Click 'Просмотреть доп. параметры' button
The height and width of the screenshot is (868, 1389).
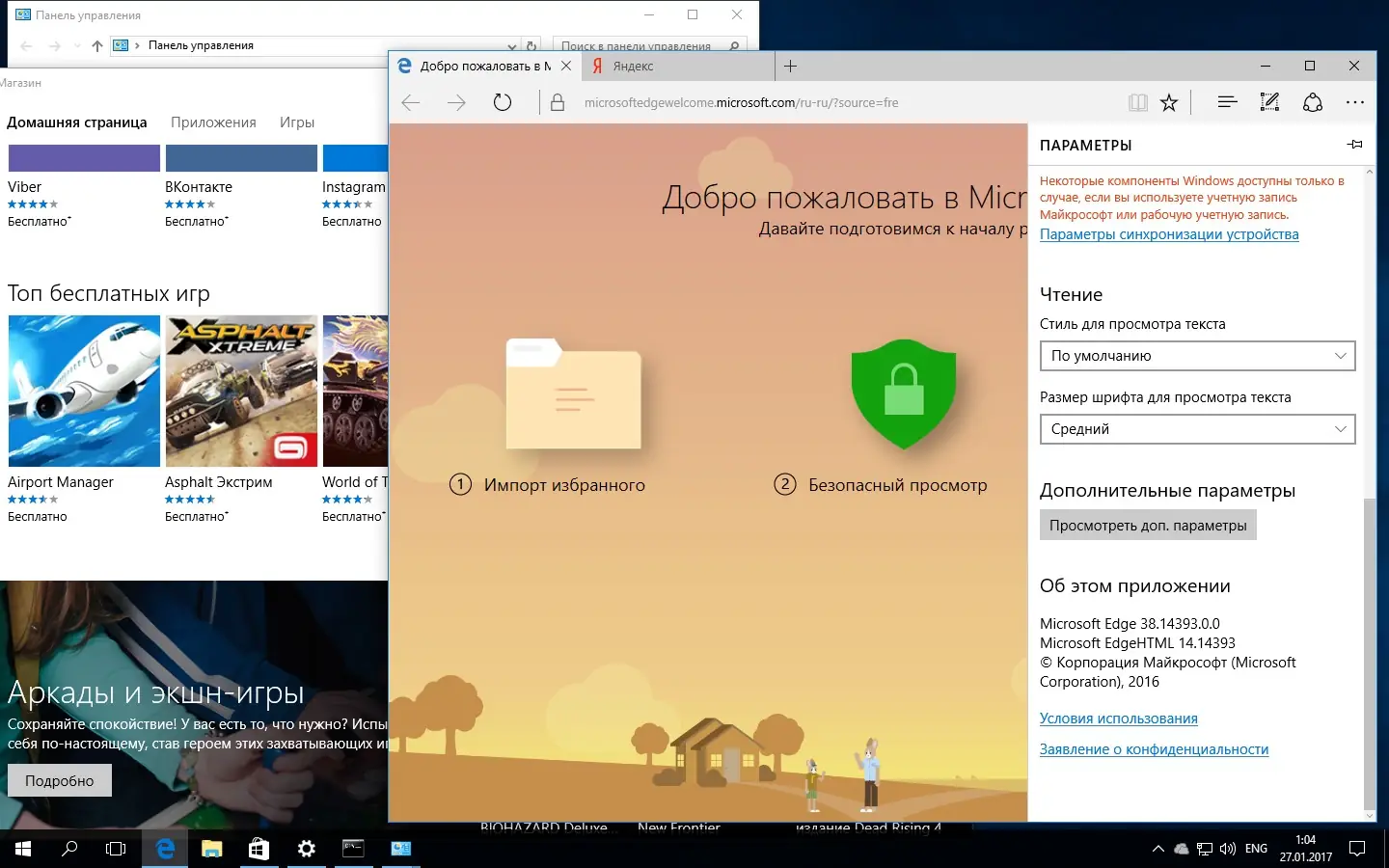point(1148,525)
